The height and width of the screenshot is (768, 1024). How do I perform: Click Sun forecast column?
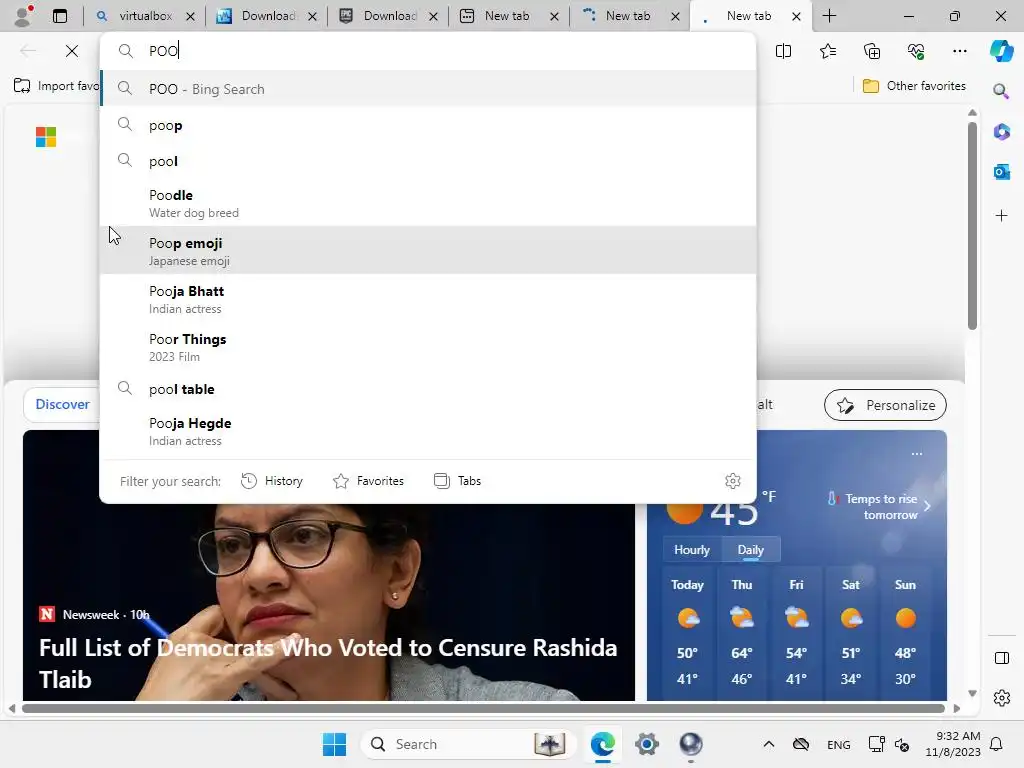point(904,632)
